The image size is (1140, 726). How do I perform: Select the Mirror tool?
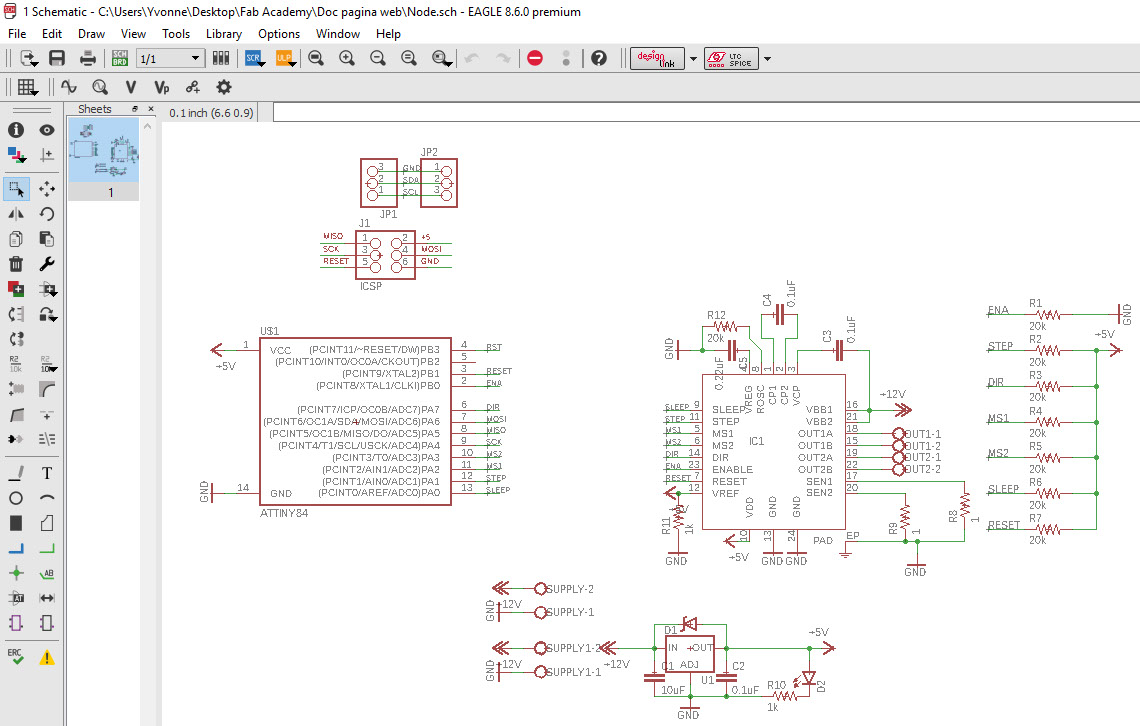pyautogui.click(x=16, y=214)
